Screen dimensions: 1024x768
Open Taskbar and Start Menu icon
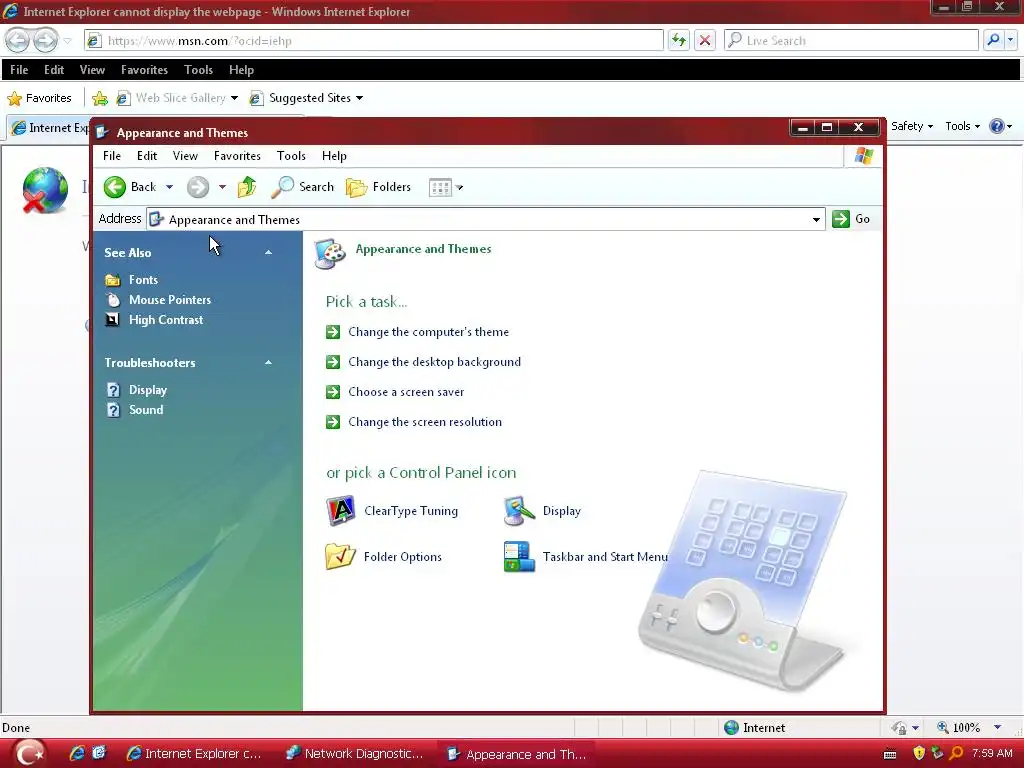click(x=519, y=556)
